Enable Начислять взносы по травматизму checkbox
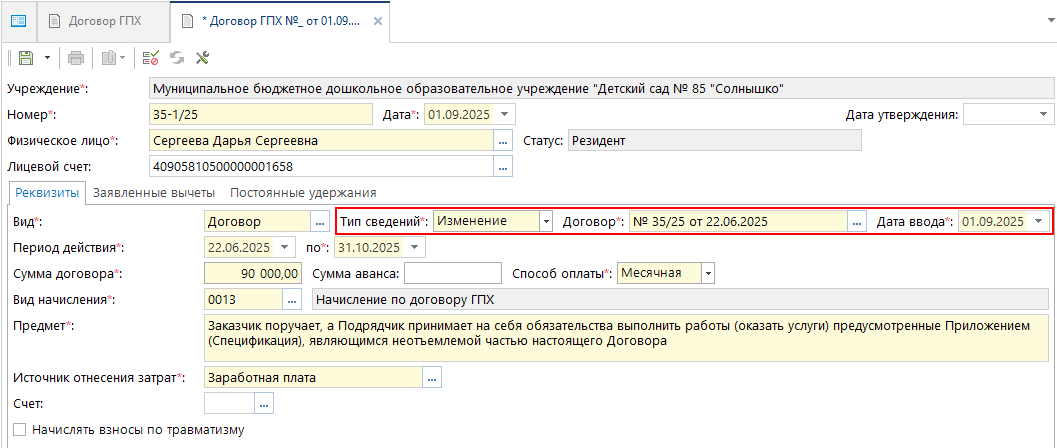This screenshot has height=448, width=1057. 20,429
